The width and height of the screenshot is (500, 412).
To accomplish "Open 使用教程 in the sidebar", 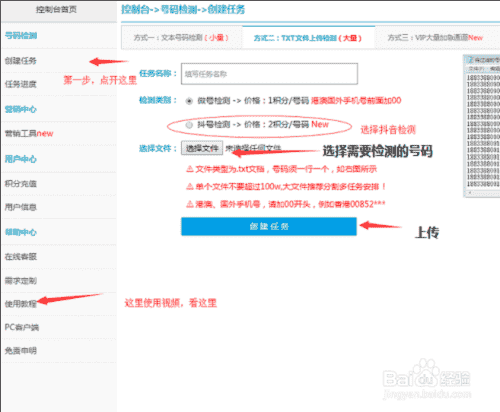I will (21, 304).
